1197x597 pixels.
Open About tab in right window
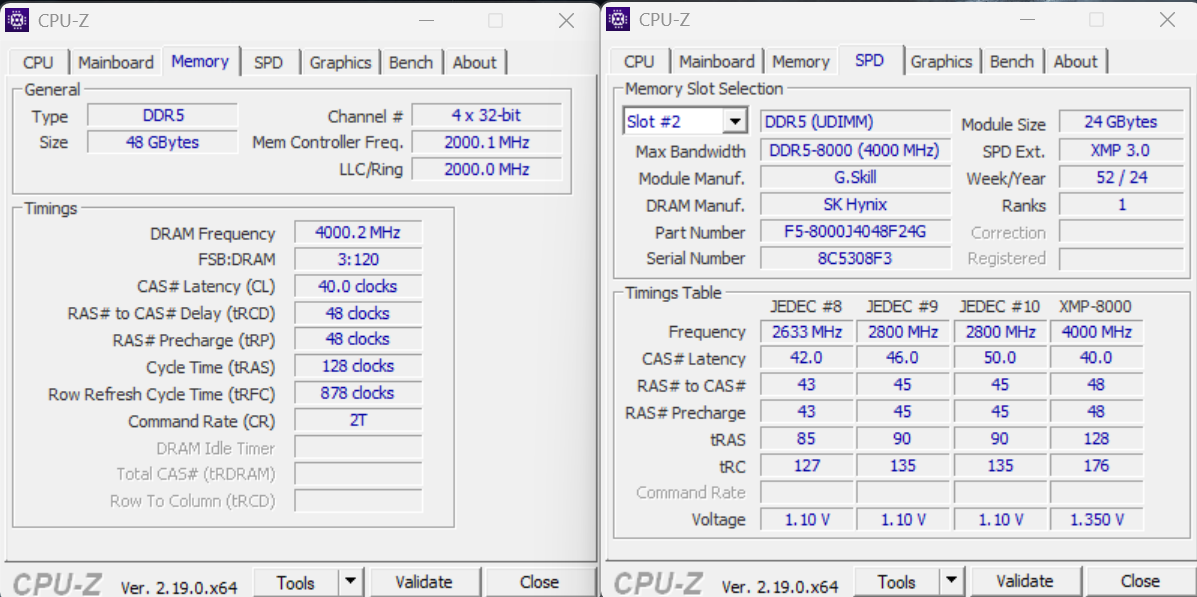click(x=1076, y=62)
